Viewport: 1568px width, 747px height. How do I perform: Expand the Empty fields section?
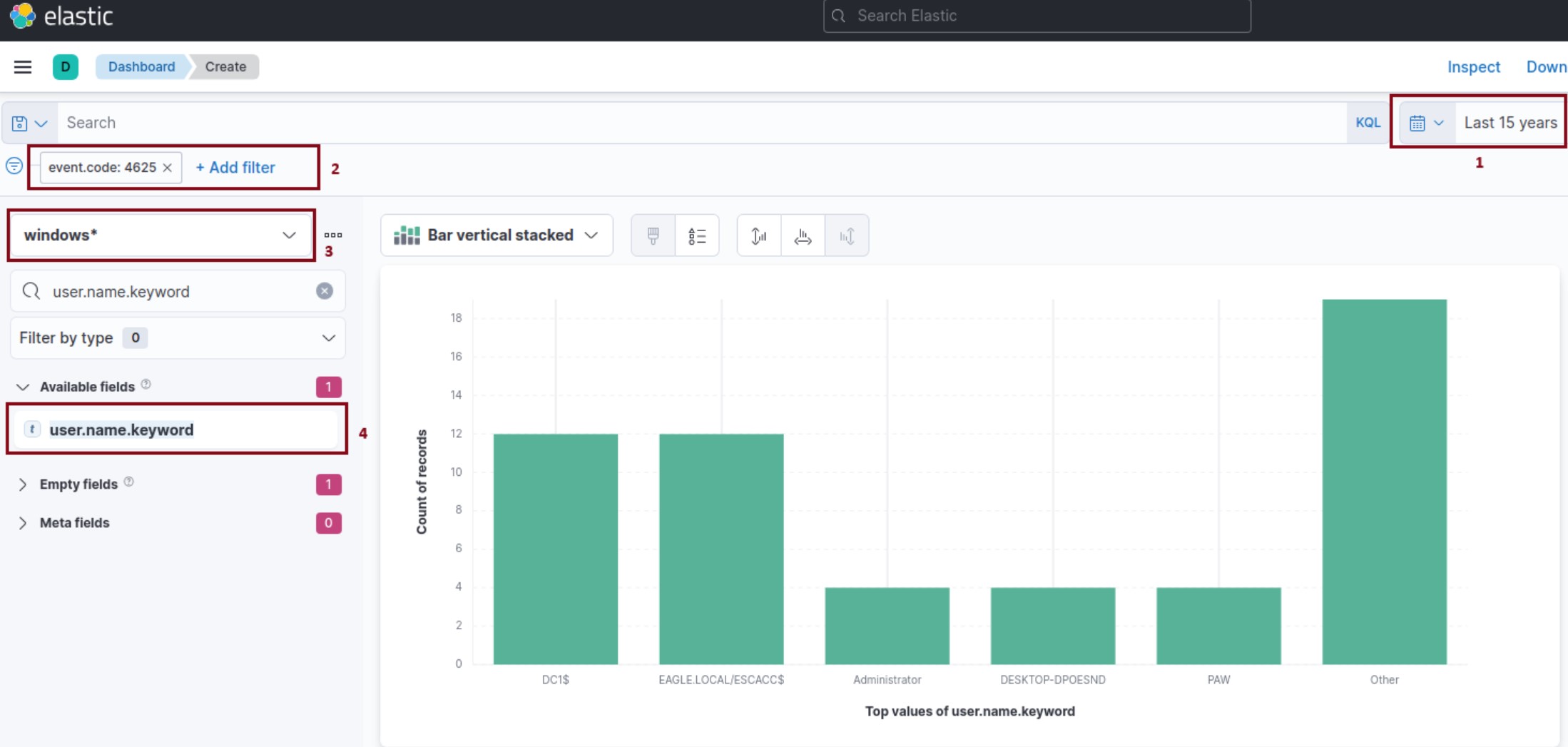pyautogui.click(x=23, y=484)
